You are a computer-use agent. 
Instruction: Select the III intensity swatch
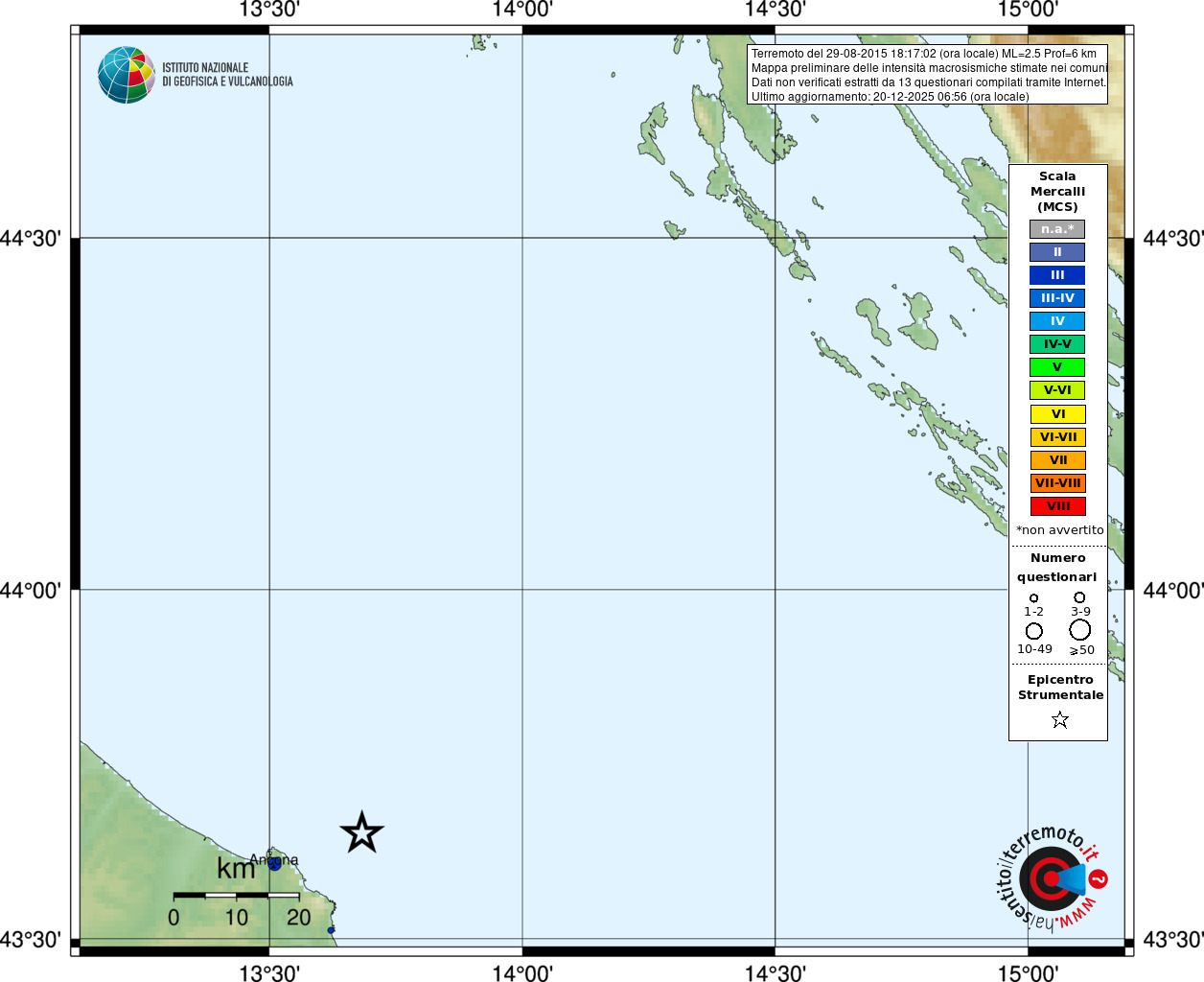pyautogui.click(x=1057, y=275)
